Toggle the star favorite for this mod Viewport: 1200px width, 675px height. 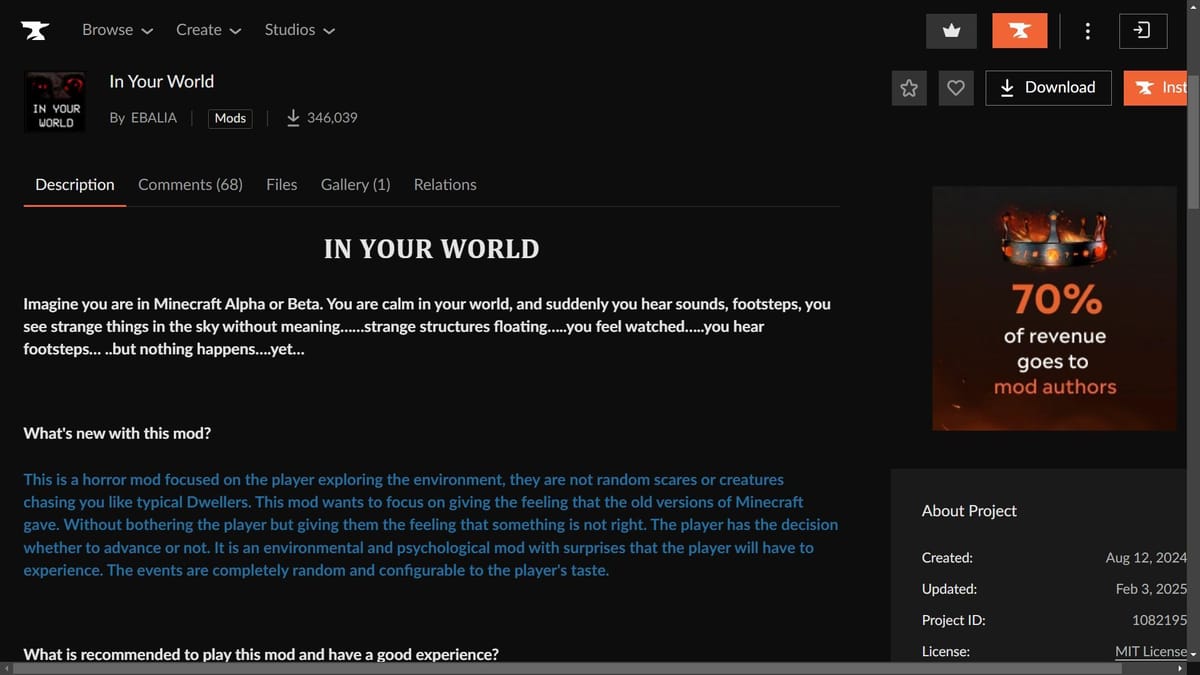point(908,88)
